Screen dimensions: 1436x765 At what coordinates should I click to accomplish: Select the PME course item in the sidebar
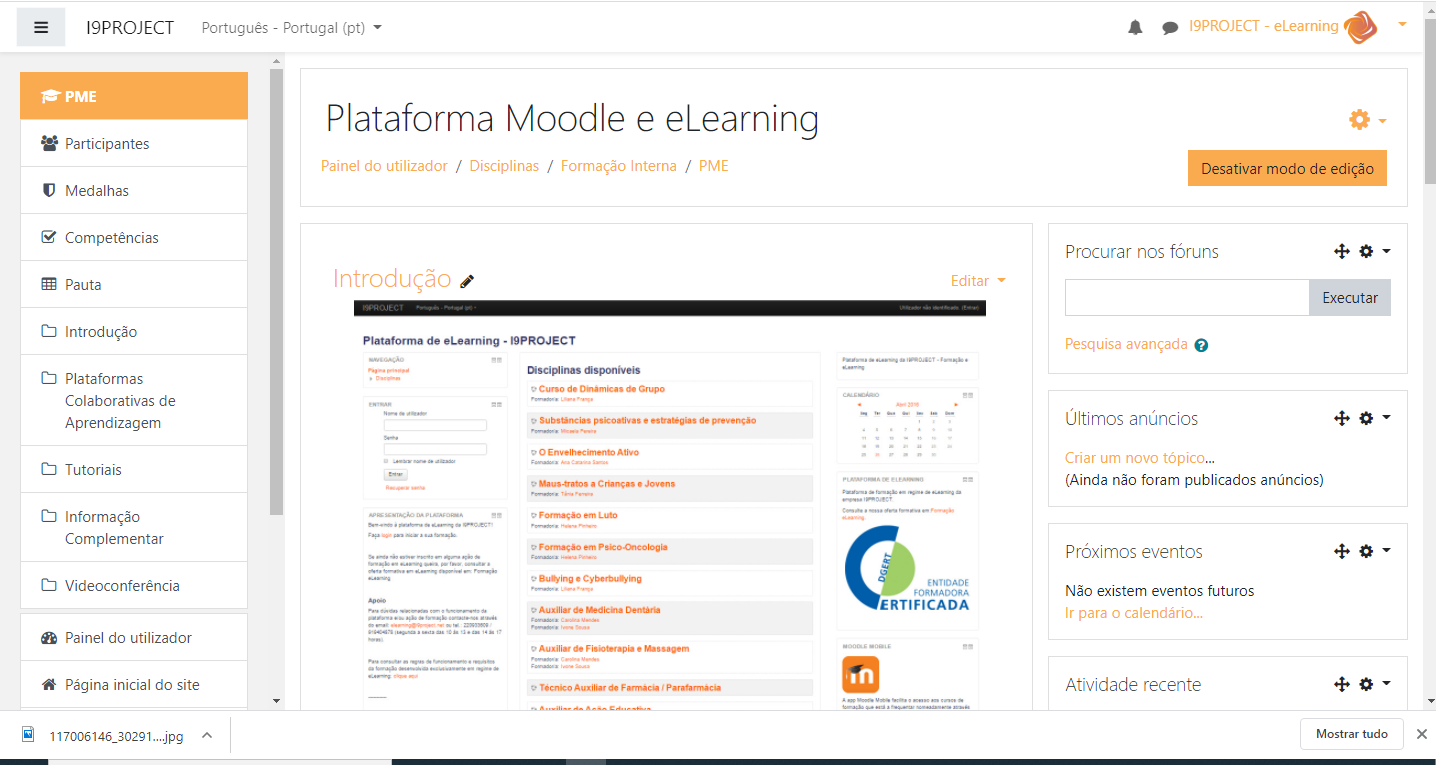134,96
